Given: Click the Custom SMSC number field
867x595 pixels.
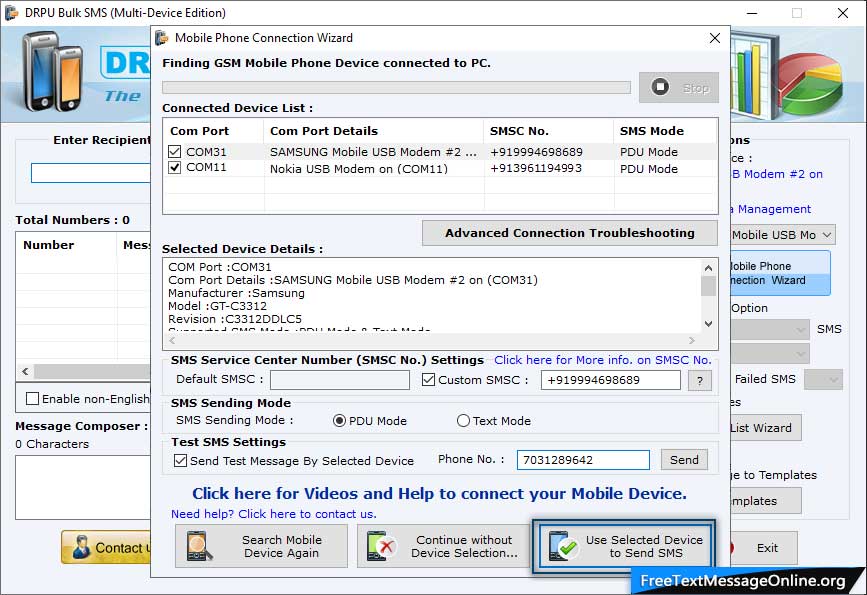Looking at the screenshot, I should click(610, 380).
